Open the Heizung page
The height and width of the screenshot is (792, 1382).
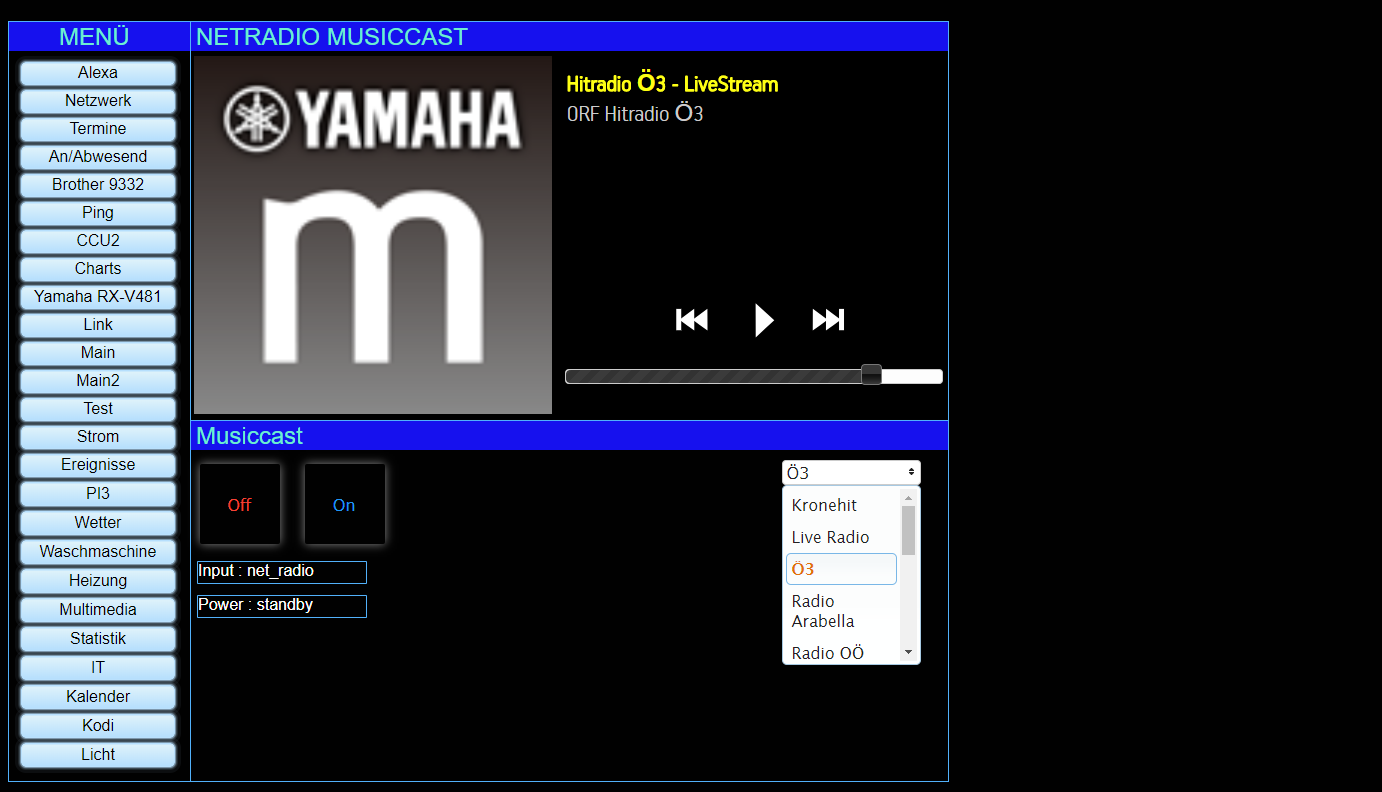(98, 581)
